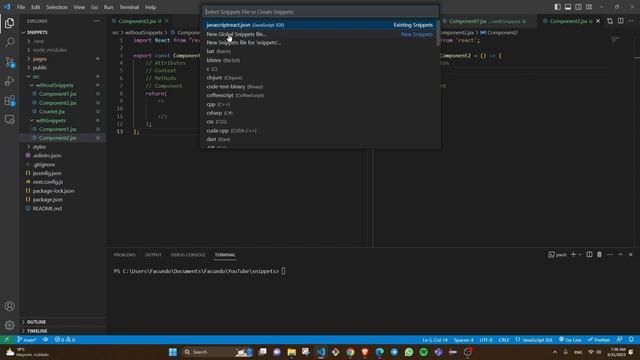Click Spaces: 4 in the status bar
Screen dimensions: 640x360
463,340
